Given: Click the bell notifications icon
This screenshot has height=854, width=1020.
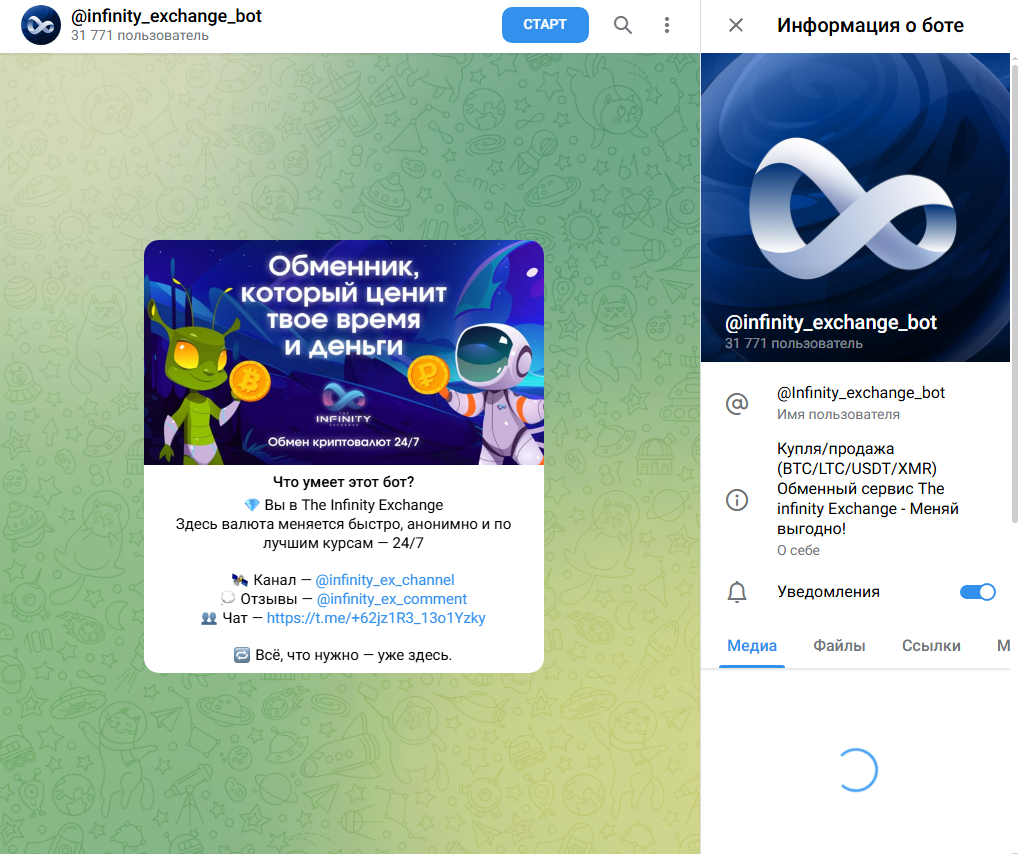Looking at the screenshot, I should click(x=737, y=592).
